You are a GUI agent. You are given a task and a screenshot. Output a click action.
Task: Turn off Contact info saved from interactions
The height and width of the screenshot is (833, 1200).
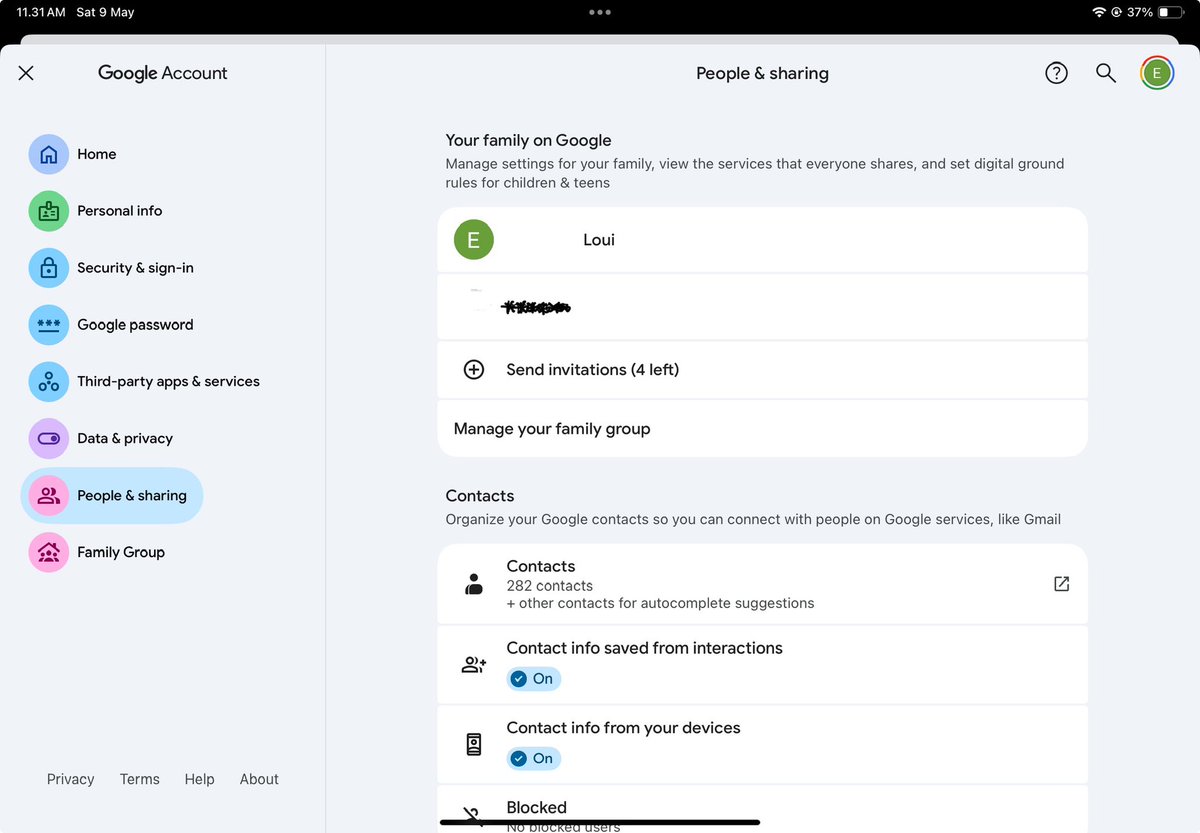click(534, 679)
